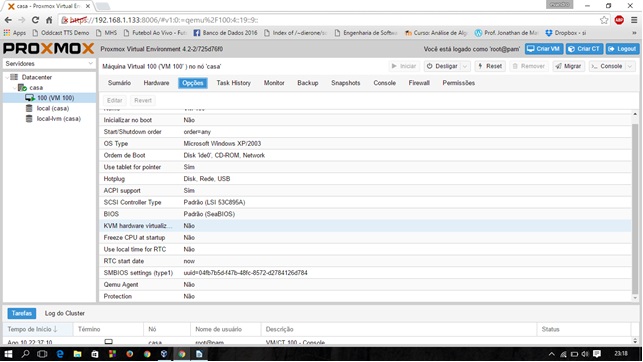Open the Backup tab
The image size is (643, 362).
coord(308,83)
